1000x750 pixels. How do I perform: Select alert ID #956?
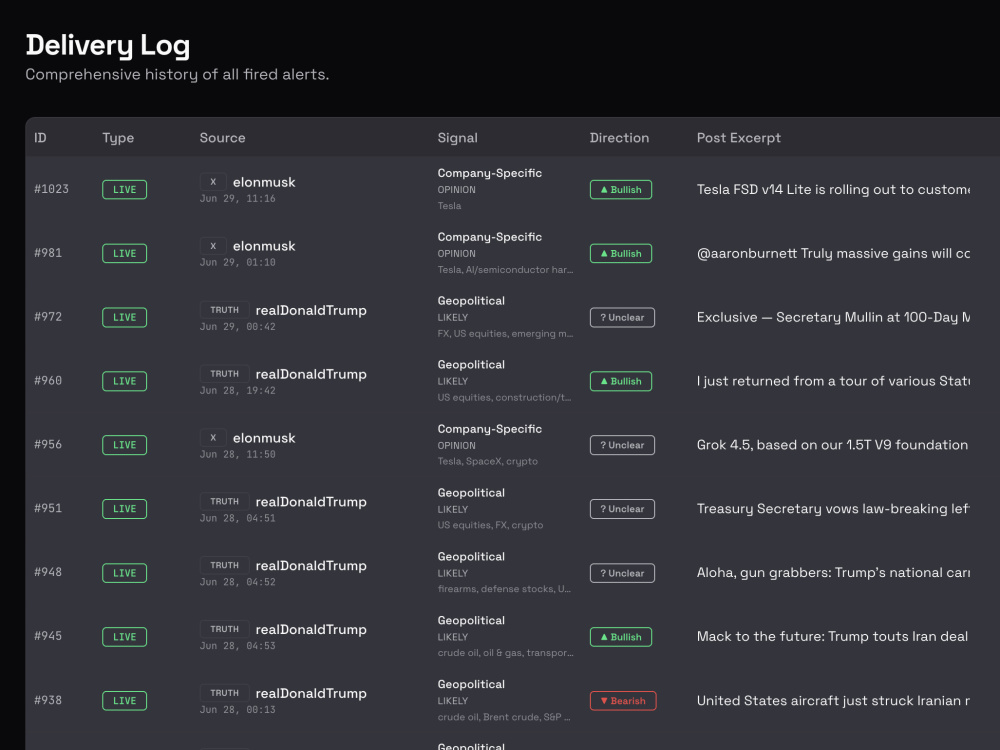tap(48, 445)
